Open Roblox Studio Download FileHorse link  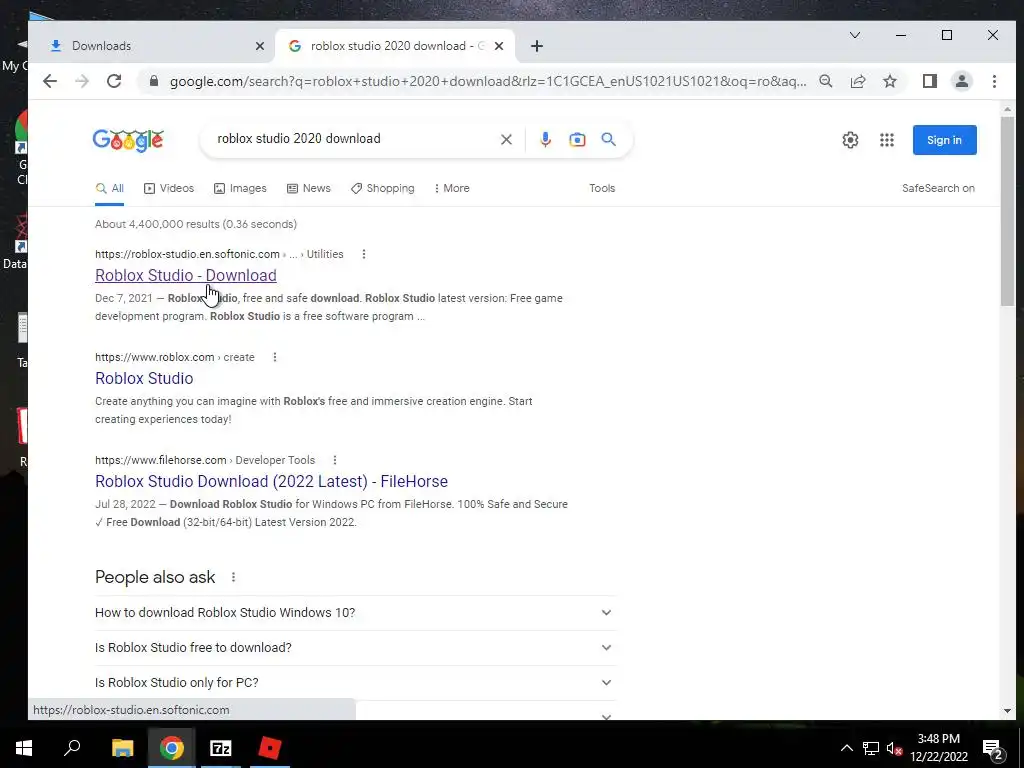pyautogui.click(x=271, y=481)
